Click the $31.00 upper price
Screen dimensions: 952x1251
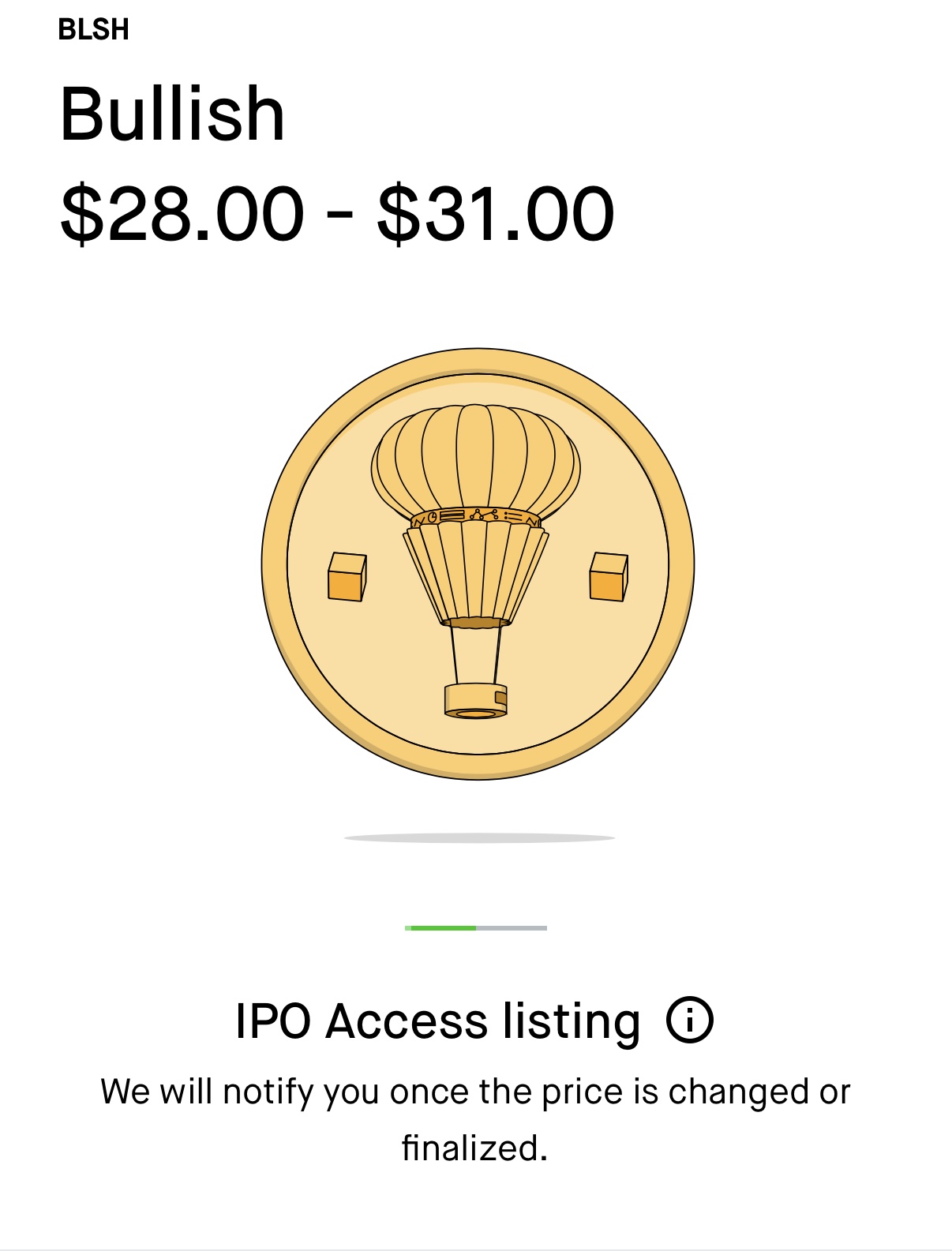point(495,214)
